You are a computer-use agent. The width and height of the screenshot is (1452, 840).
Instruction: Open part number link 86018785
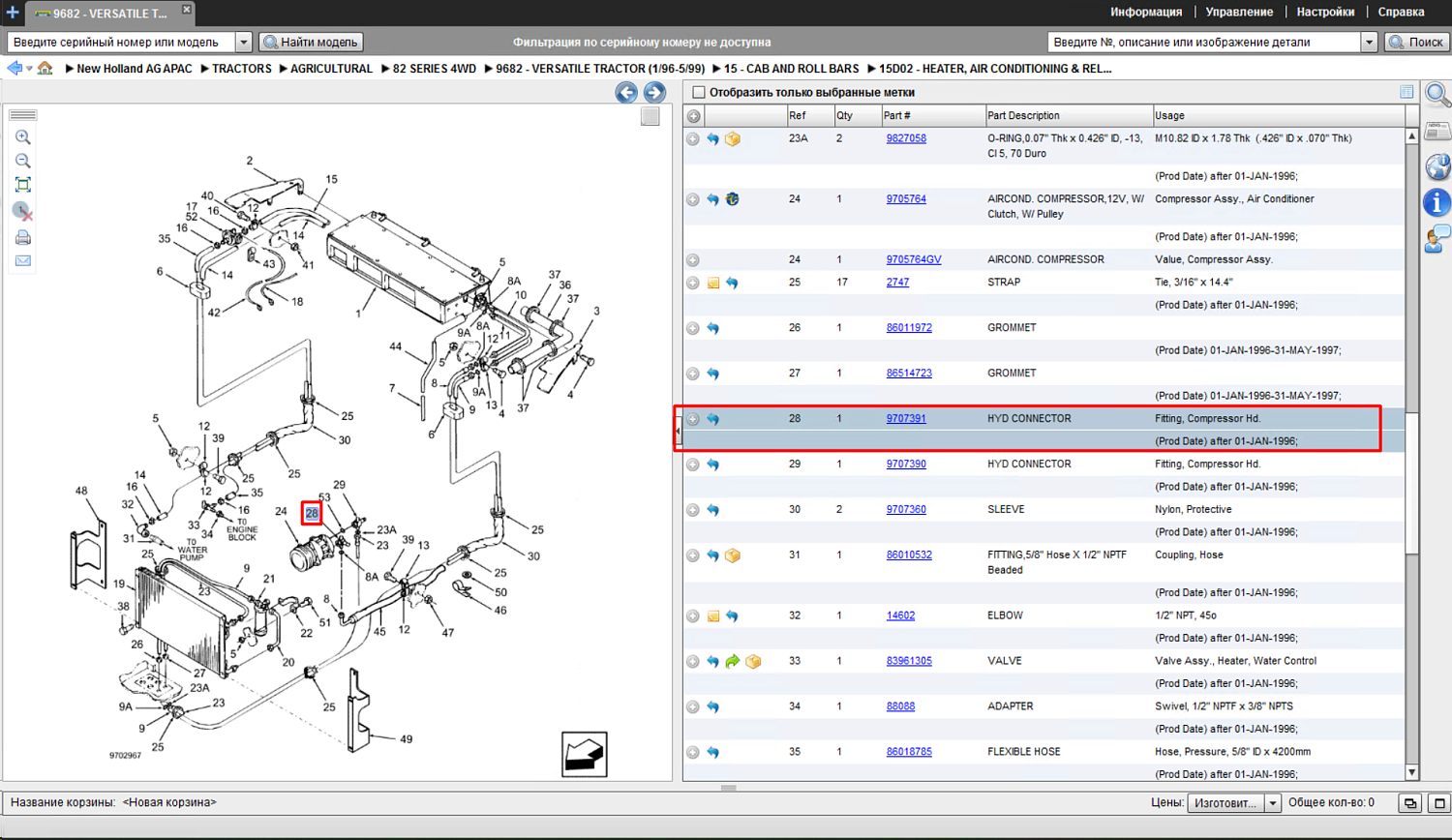pyautogui.click(x=909, y=752)
